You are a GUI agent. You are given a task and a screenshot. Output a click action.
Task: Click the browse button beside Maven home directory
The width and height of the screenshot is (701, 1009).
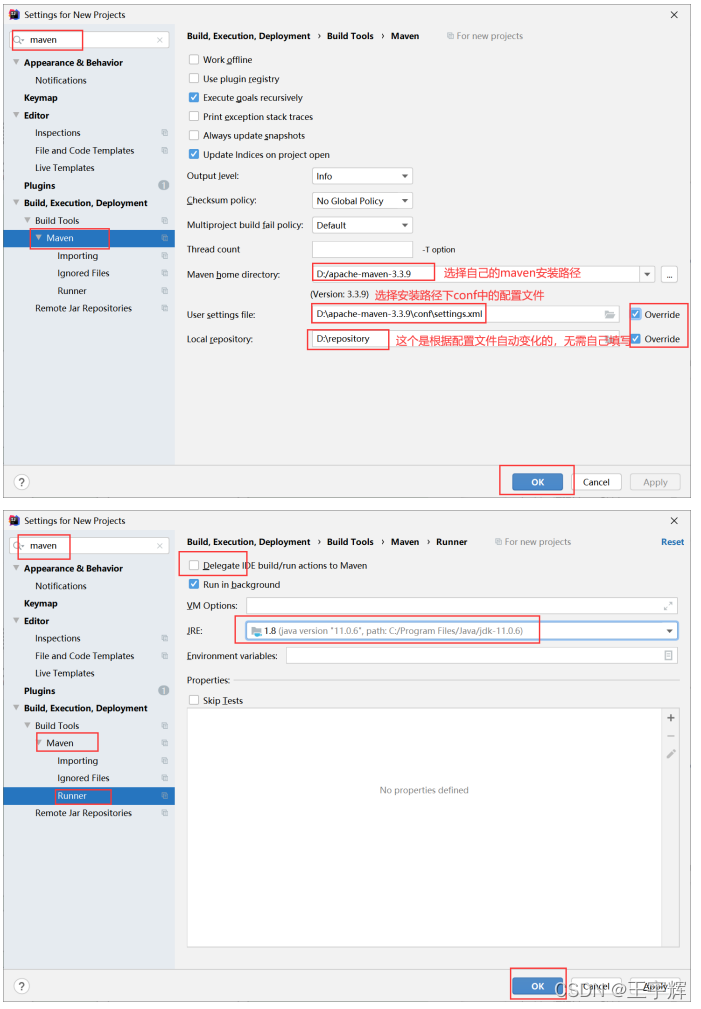669,274
